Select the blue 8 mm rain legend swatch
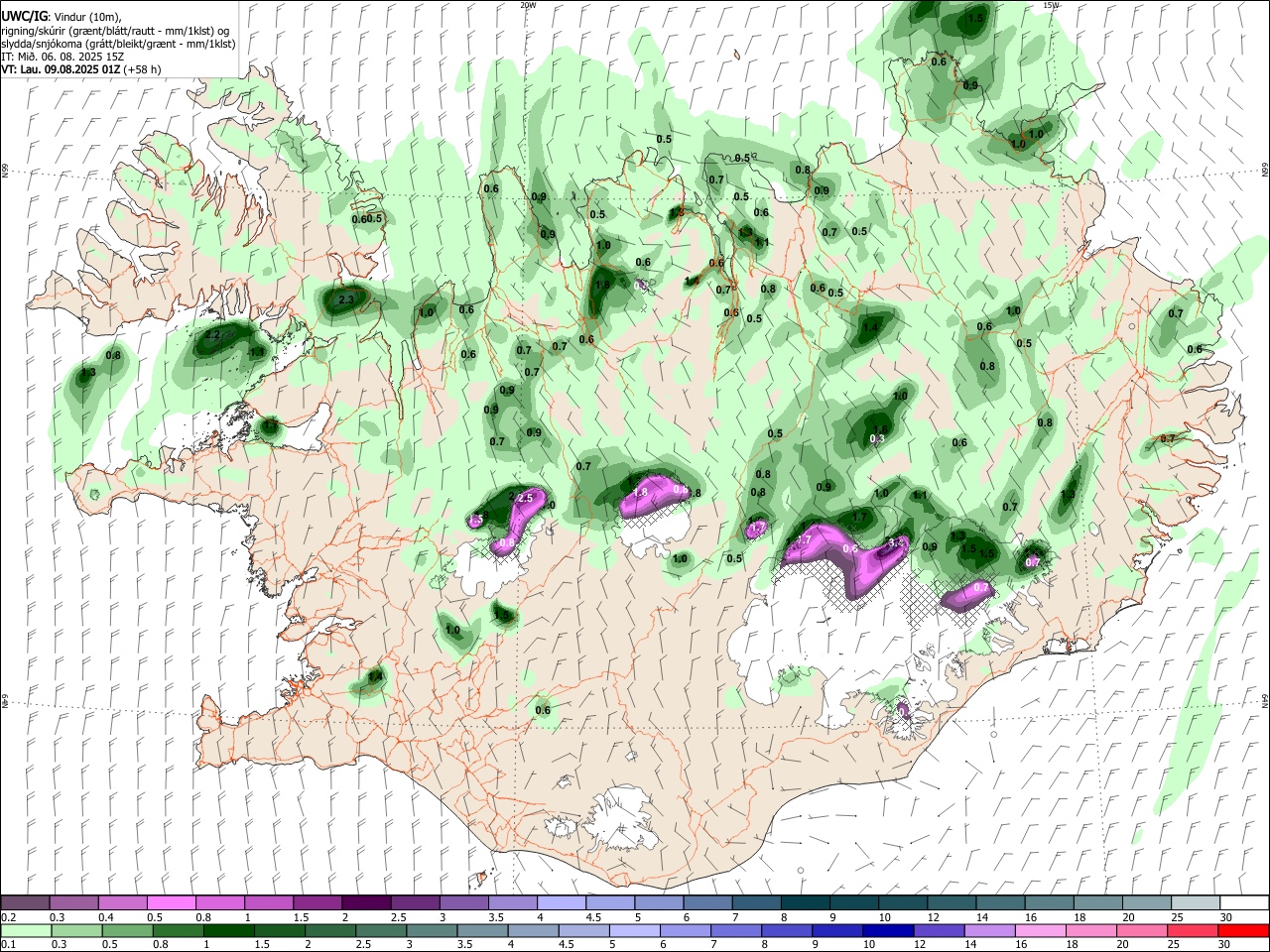1270x952 pixels. pyautogui.click(x=786, y=930)
